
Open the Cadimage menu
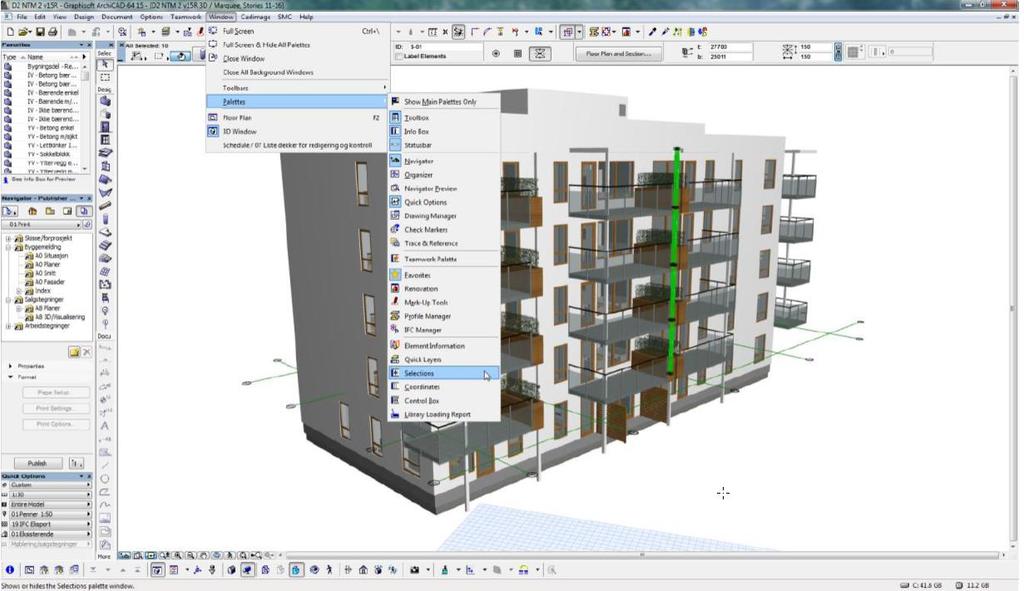[255, 17]
